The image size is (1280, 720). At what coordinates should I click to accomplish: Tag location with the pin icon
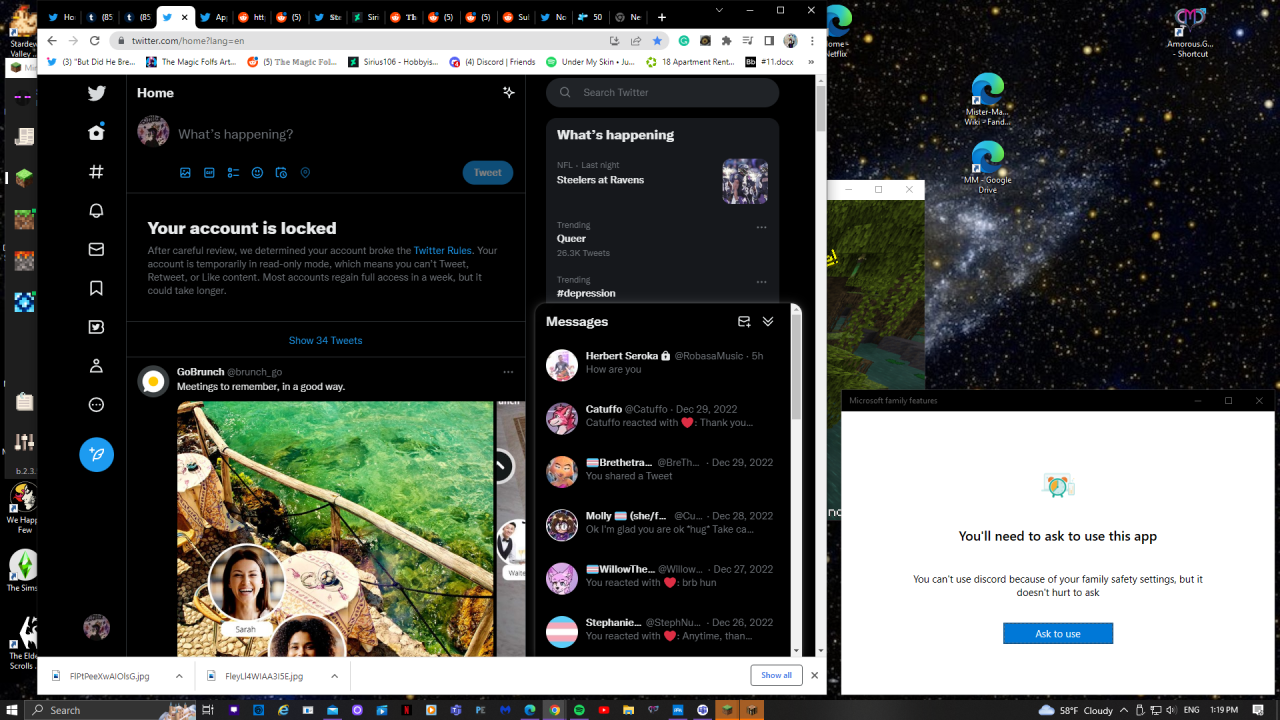click(x=305, y=173)
